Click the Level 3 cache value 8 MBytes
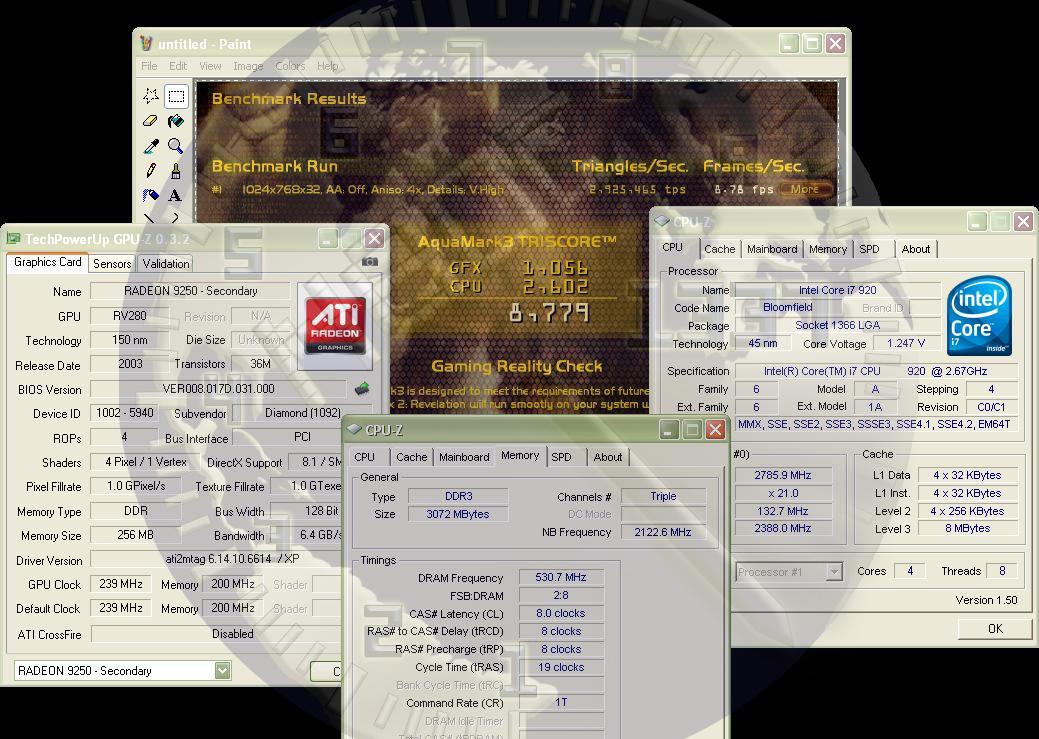 point(967,528)
